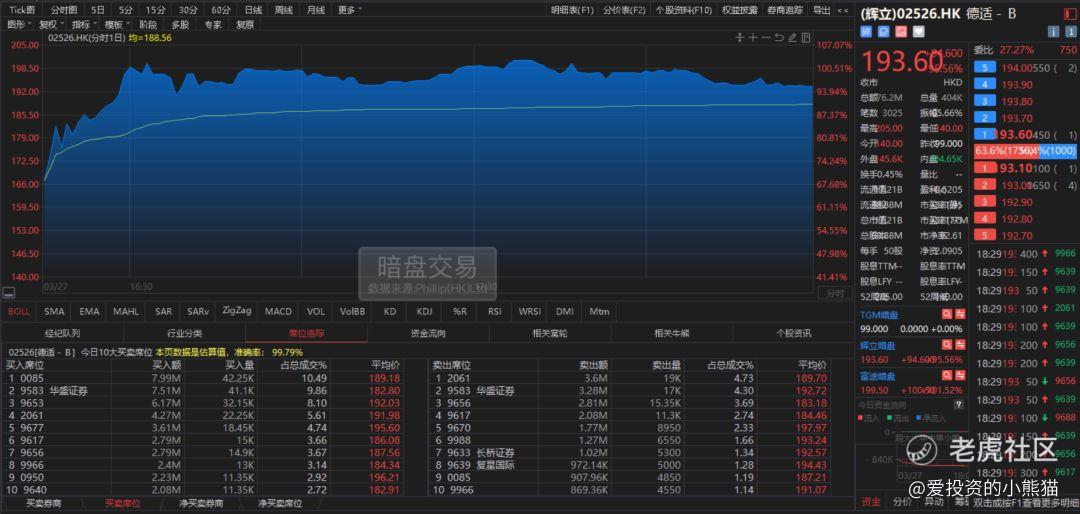Click the swap icon next to 富途暗盘
This screenshot has height=514, width=1080.
[960, 376]
